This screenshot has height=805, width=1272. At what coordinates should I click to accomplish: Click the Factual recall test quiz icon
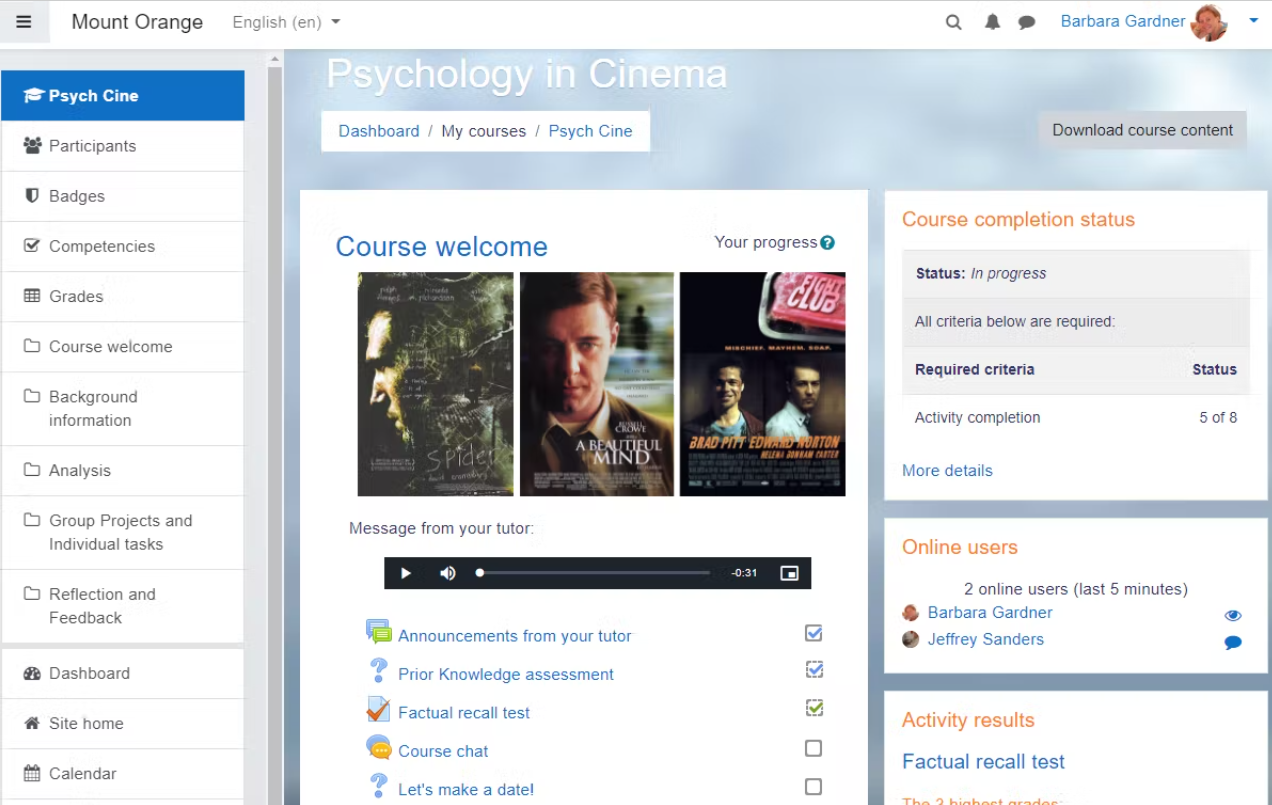[378, 709]
